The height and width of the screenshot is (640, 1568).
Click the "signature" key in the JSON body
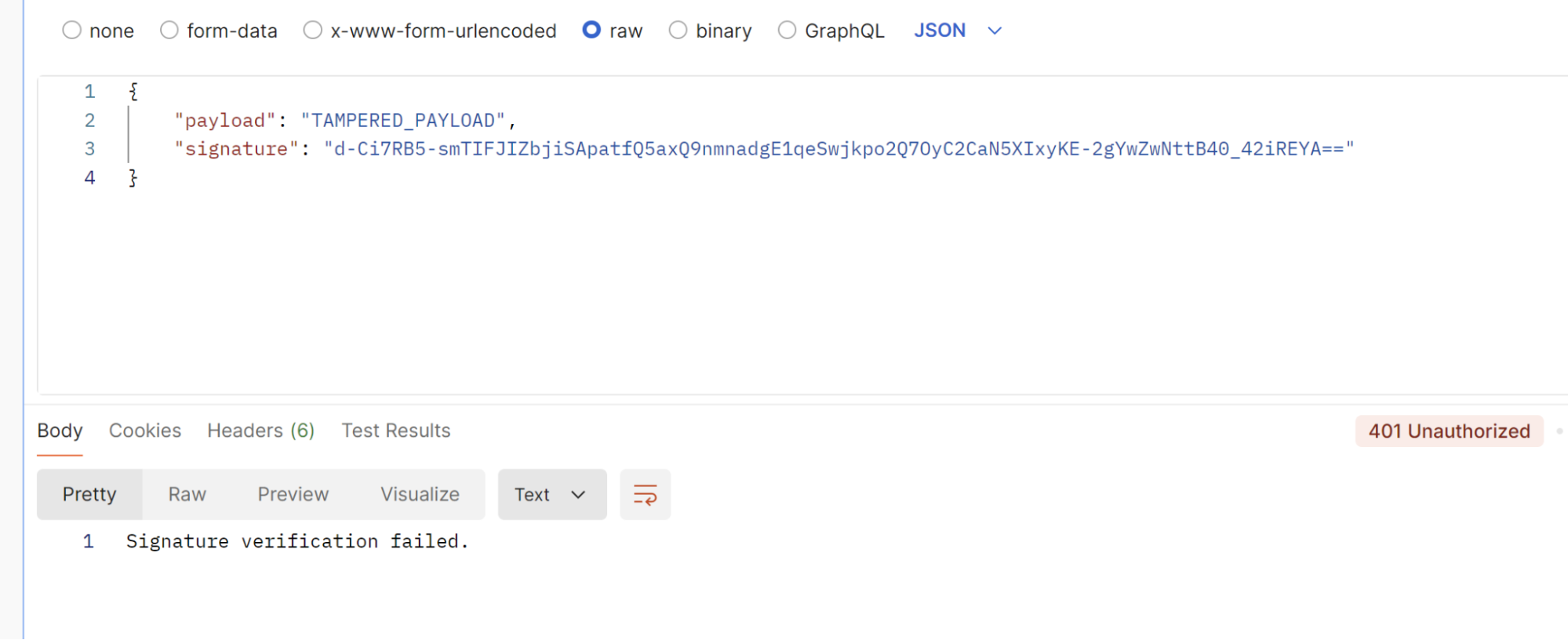pyautogui.click(x=237, y=149)
